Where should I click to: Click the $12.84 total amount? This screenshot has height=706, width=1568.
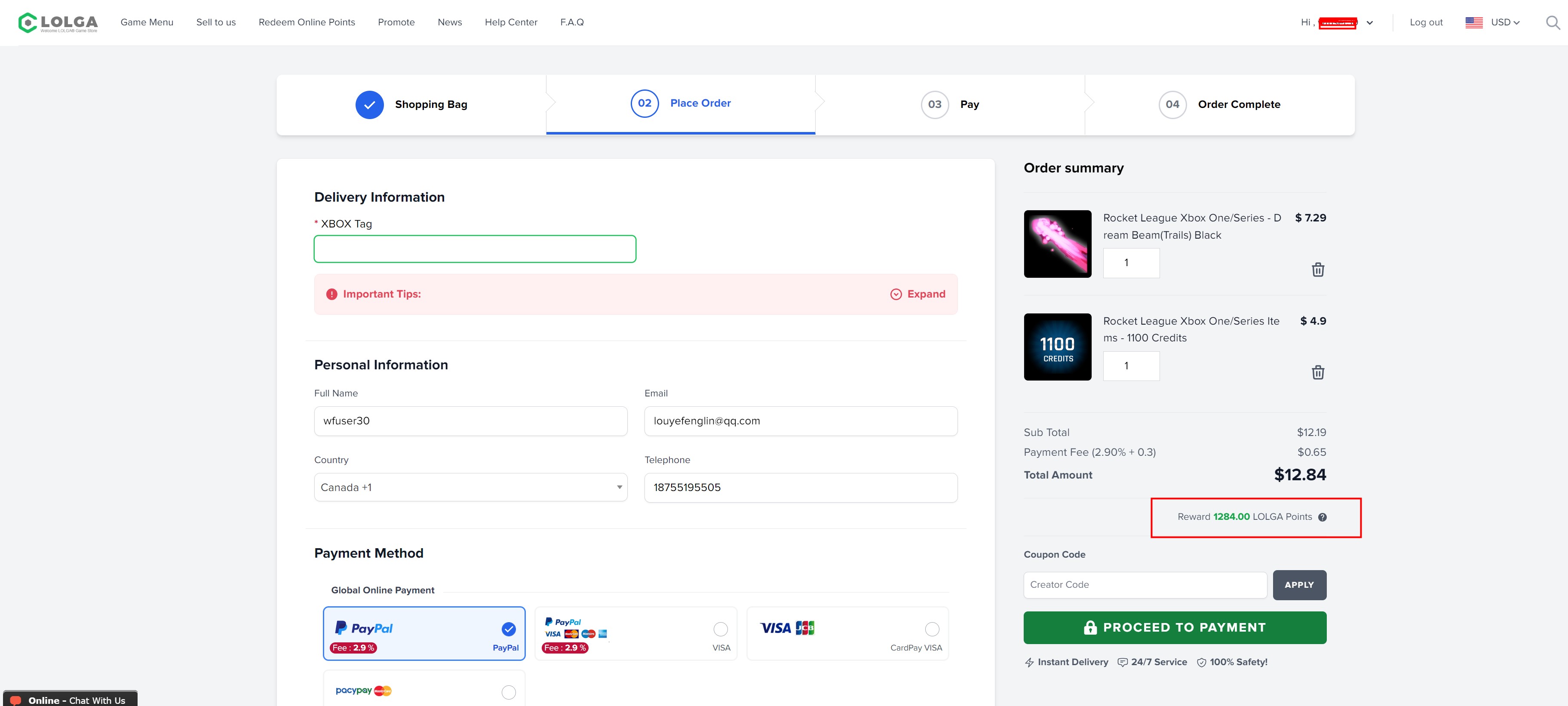1300,475
